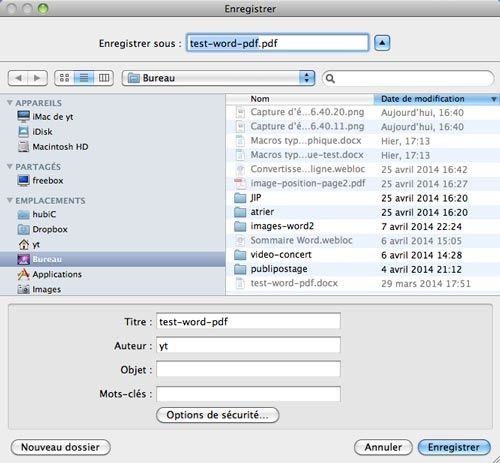This screenshot has width=500, height=463.
Task: Open Options de sécurité settings
Action: [x=218, y=415]
